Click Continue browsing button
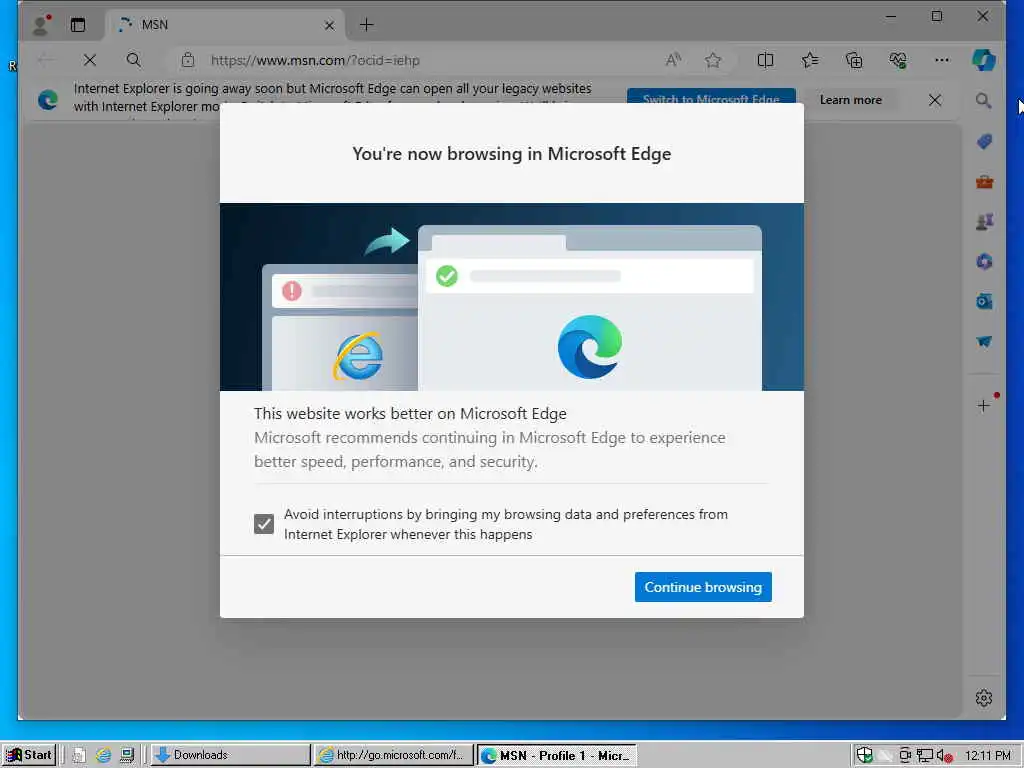Screen dimensions: 1024x768 tap(703, 587)
